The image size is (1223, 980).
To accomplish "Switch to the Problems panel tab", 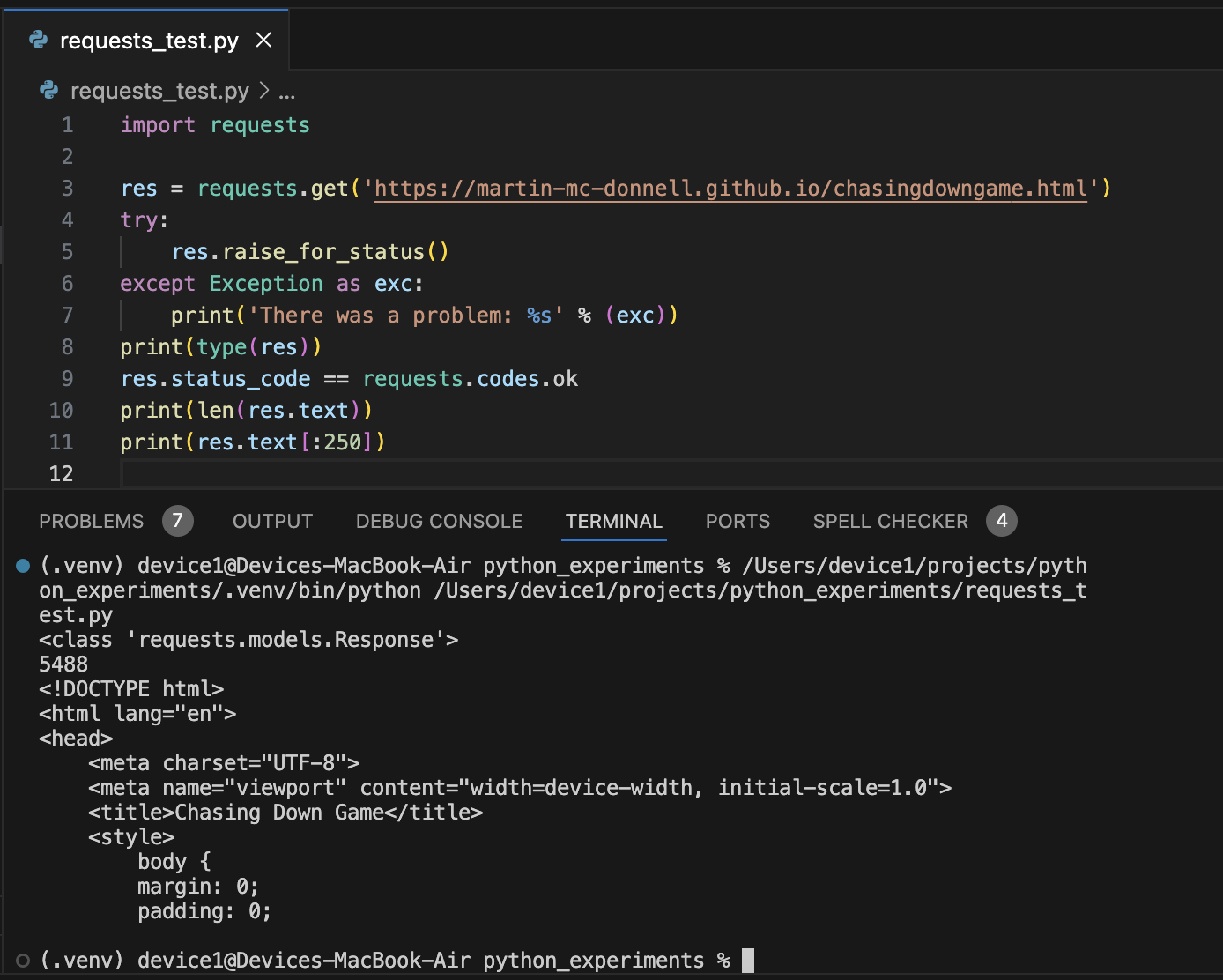I will pos(92,522).
